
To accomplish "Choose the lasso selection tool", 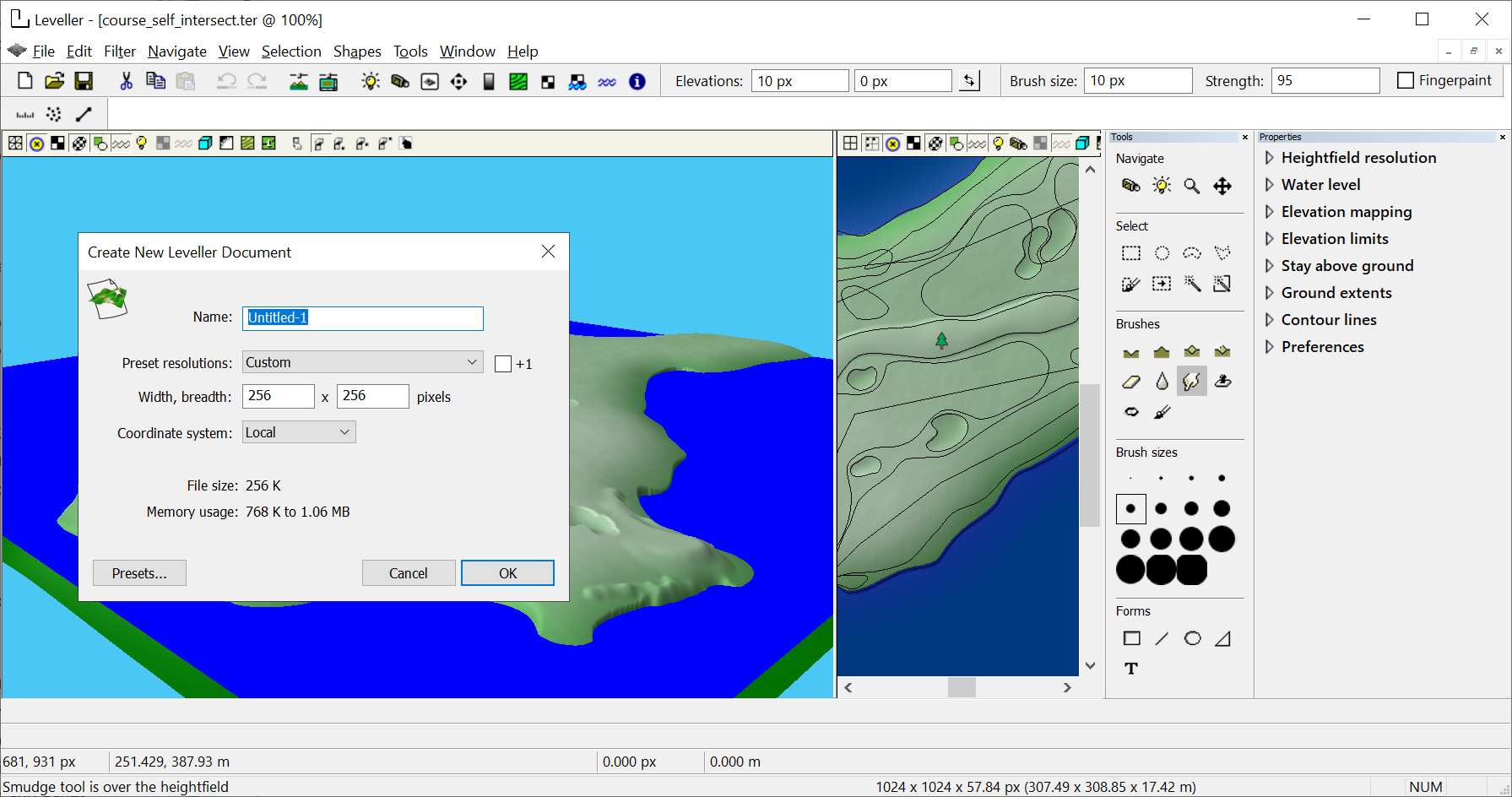I will point(1192,253).
